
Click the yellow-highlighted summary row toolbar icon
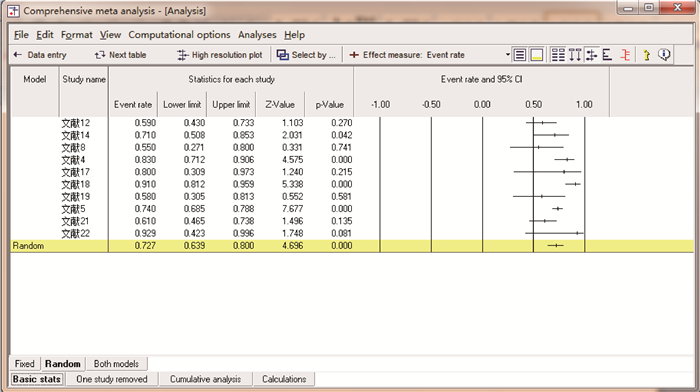537,55
